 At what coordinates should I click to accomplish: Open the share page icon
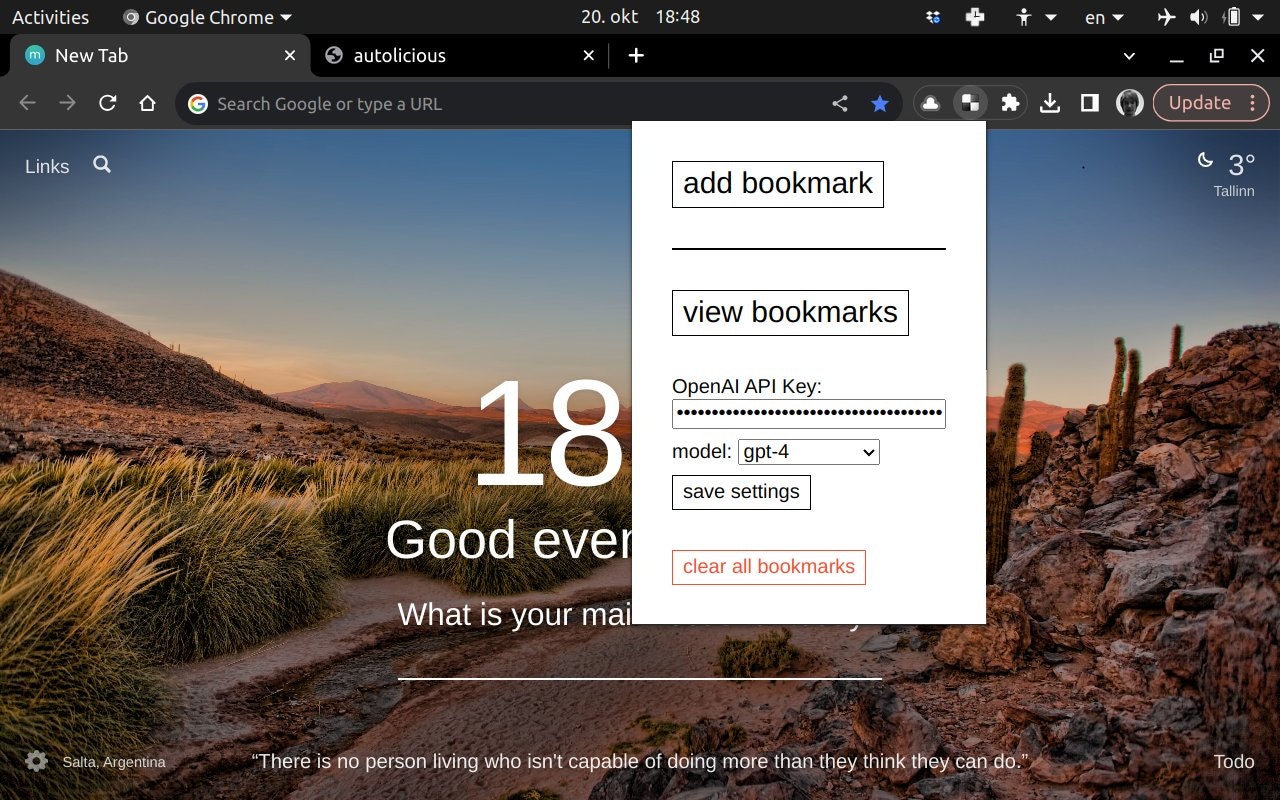840,103
